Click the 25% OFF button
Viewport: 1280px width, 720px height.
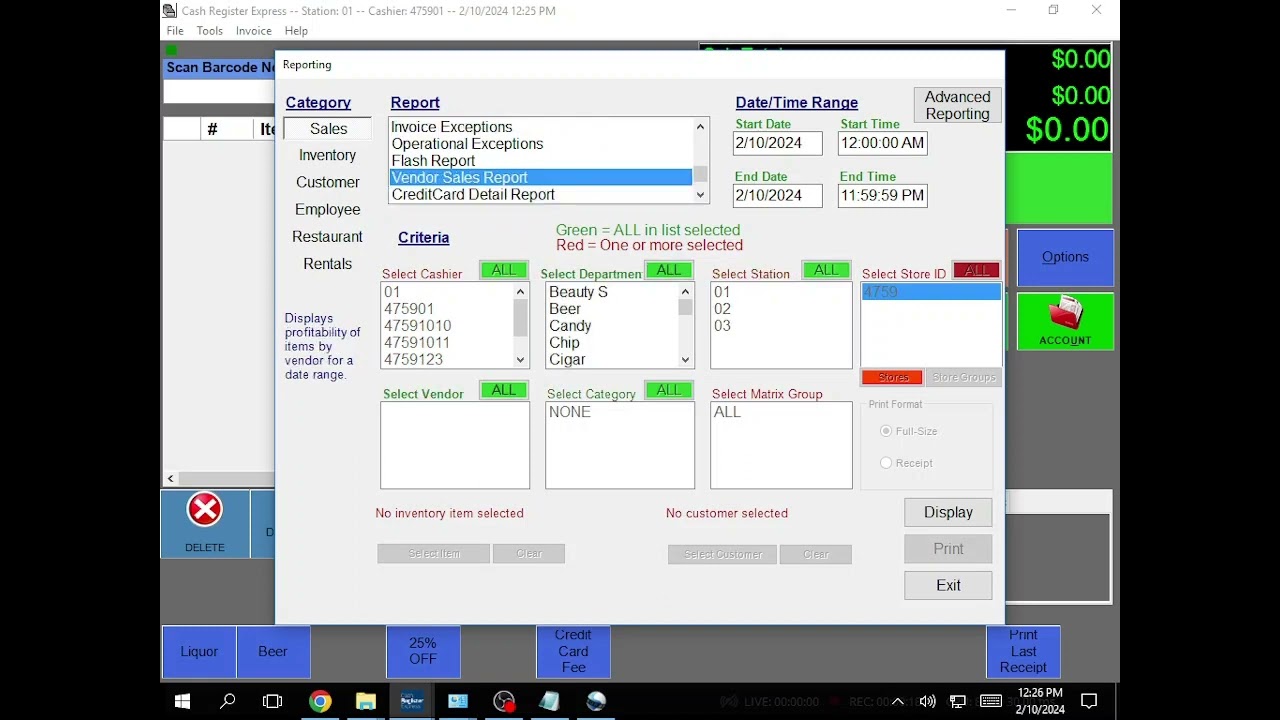tap(423, 651)
